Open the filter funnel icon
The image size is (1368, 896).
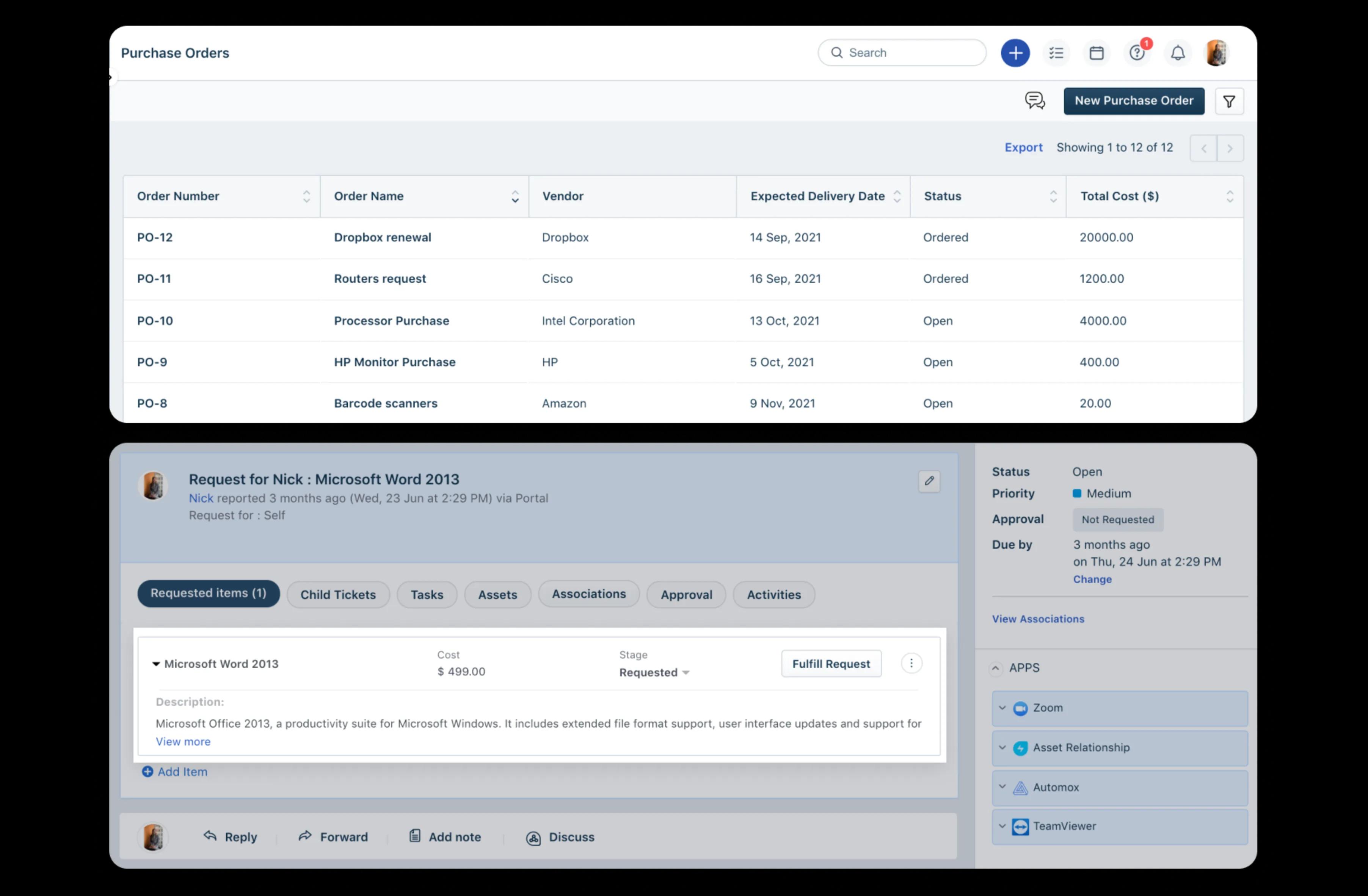click(x=1229, y=101)
